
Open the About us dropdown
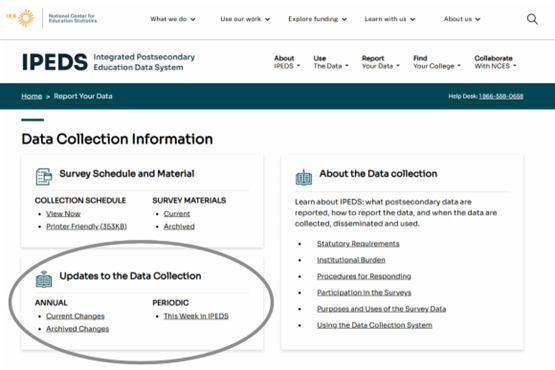pyautogui.click(x=462, y=19)
